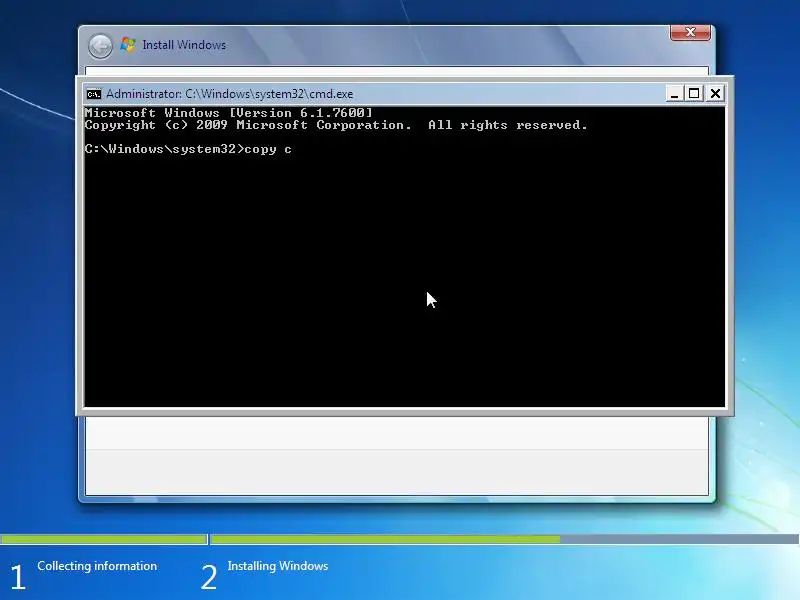Screen dimensions: 800x600
Task: Click the 'copy c' command line text
Action: [x=268, y=149]
